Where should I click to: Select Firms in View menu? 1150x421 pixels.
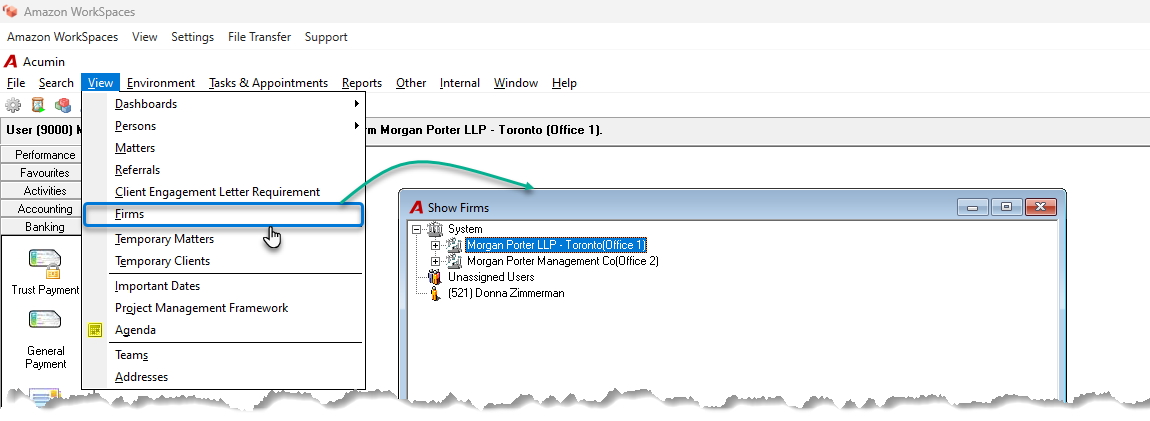(224, 215)
